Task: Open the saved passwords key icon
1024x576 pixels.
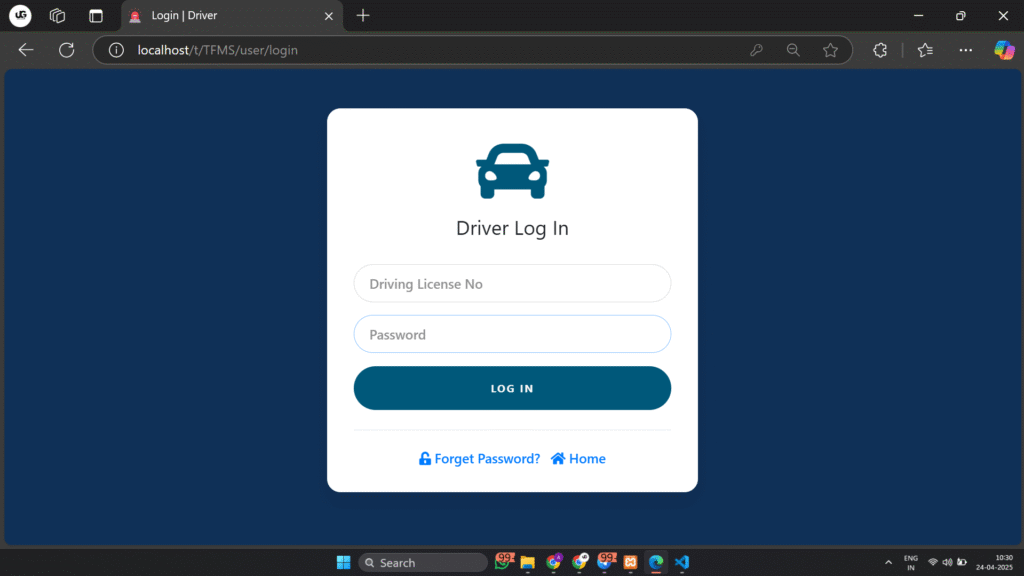Action: coord(756,50)
